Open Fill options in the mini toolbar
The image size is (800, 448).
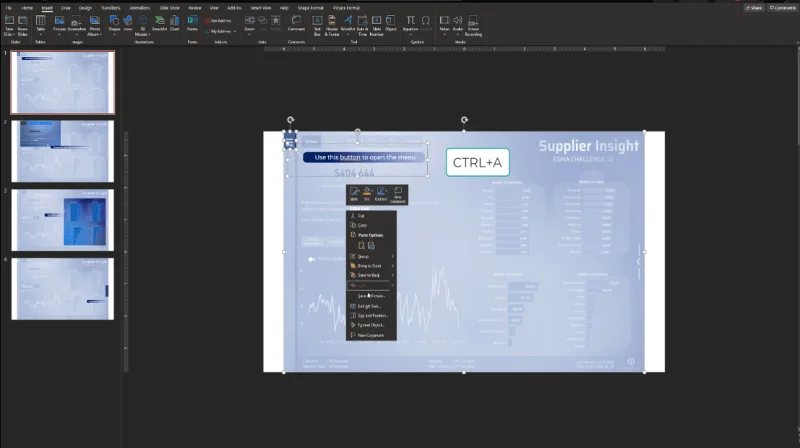click(x=367, y=194)
